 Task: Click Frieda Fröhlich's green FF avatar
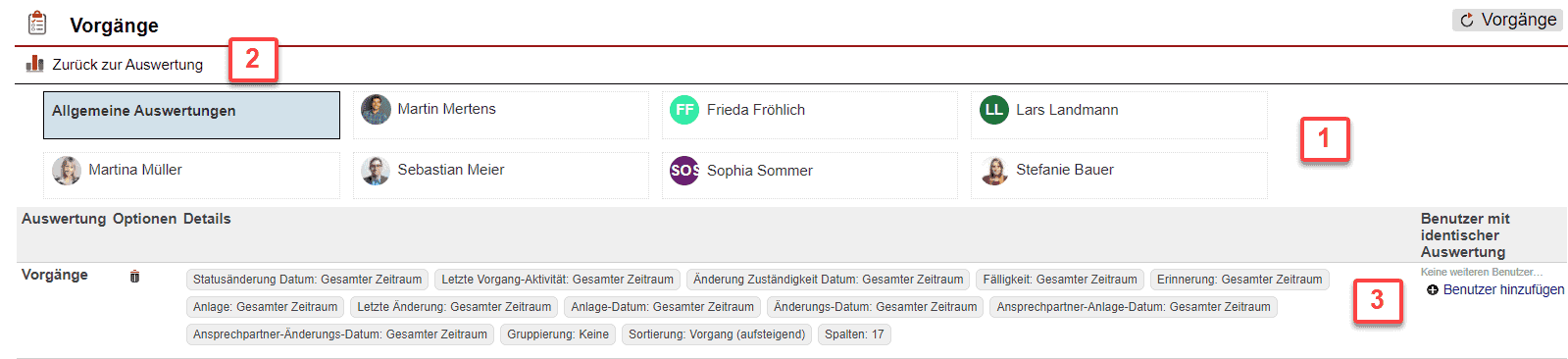[684, 110]
